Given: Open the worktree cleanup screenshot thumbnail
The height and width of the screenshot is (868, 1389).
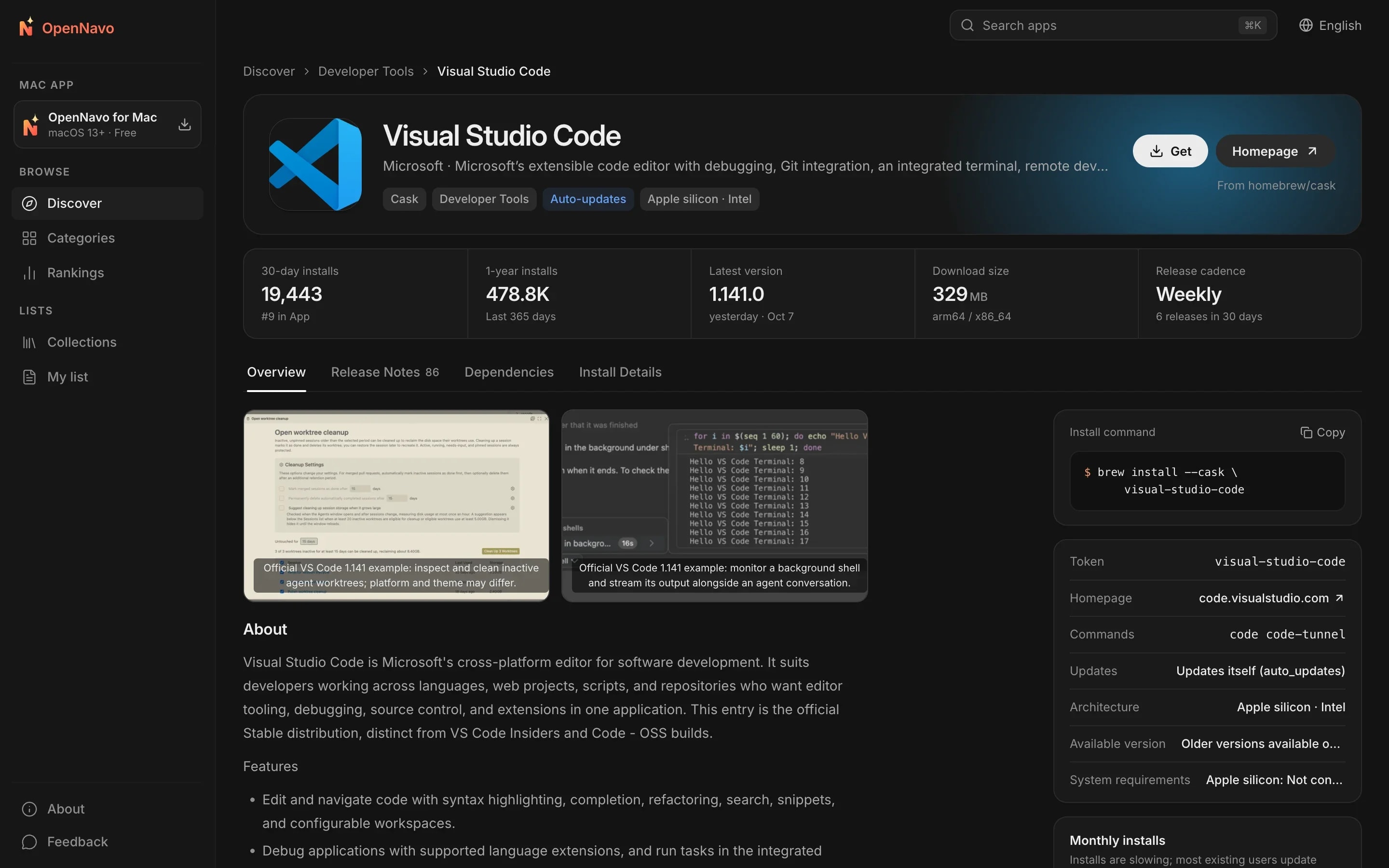Looking at the screenshot, I should (396, 505).
